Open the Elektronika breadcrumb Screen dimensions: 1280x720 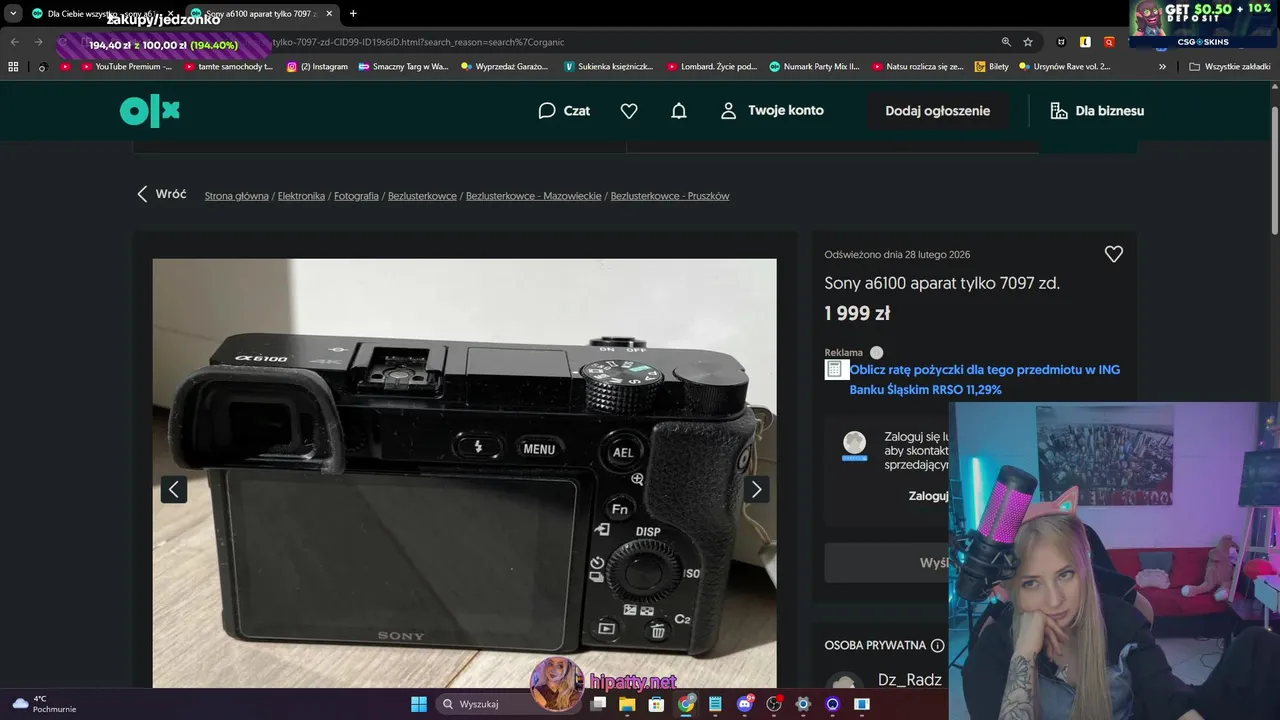tap(301, 196)
